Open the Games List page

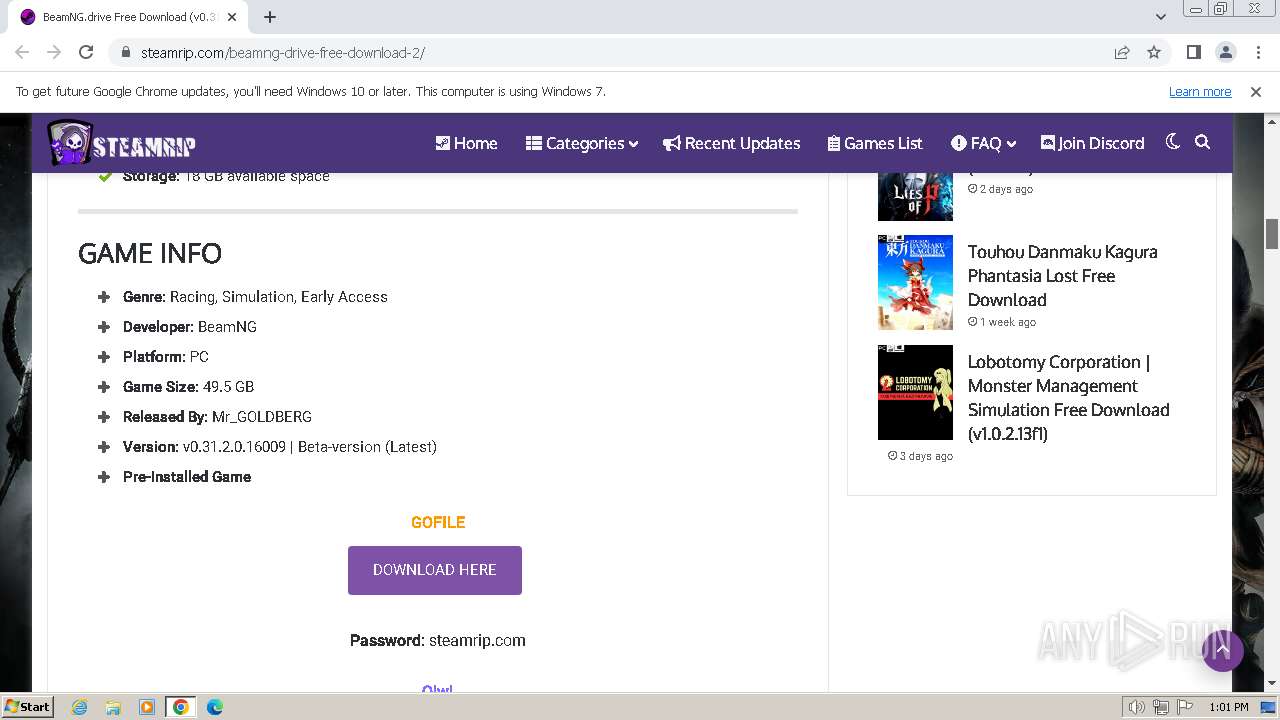pyautogui.click(x=875, y=143)
